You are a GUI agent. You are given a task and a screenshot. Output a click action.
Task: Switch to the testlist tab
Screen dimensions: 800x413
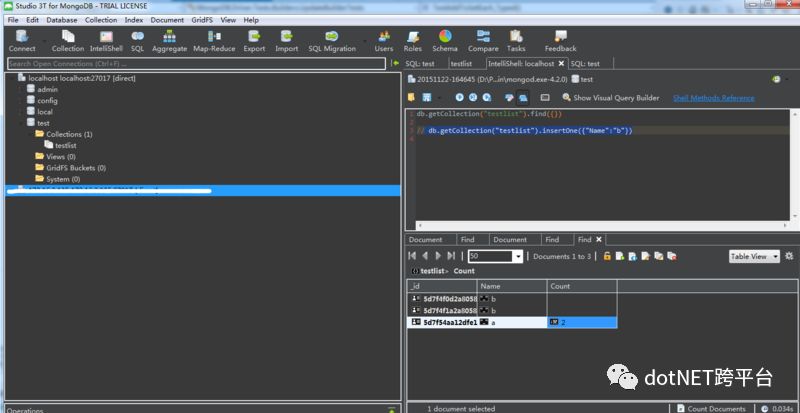(461, 64)
